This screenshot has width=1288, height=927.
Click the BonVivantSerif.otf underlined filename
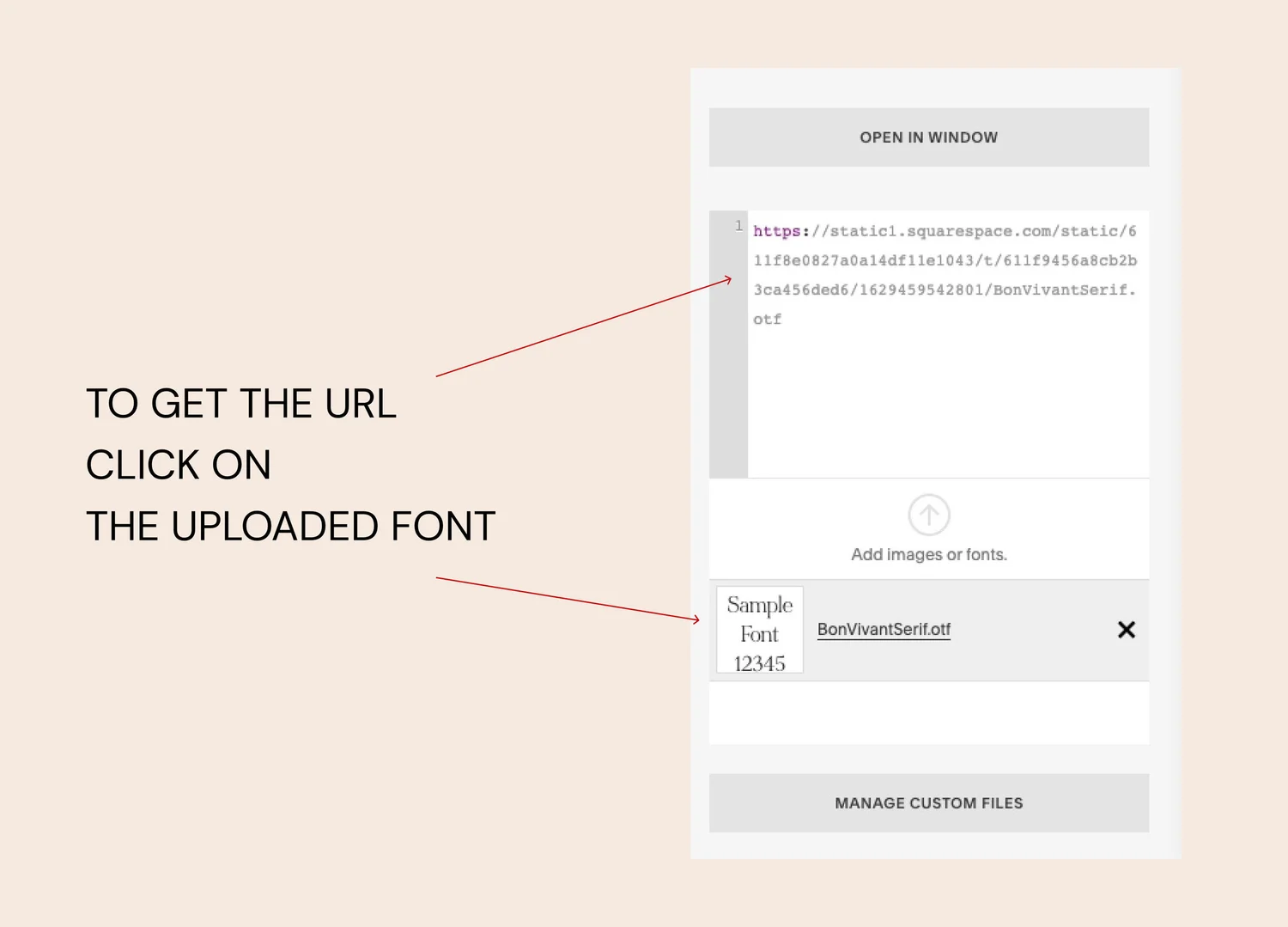[x=884, y=629]
